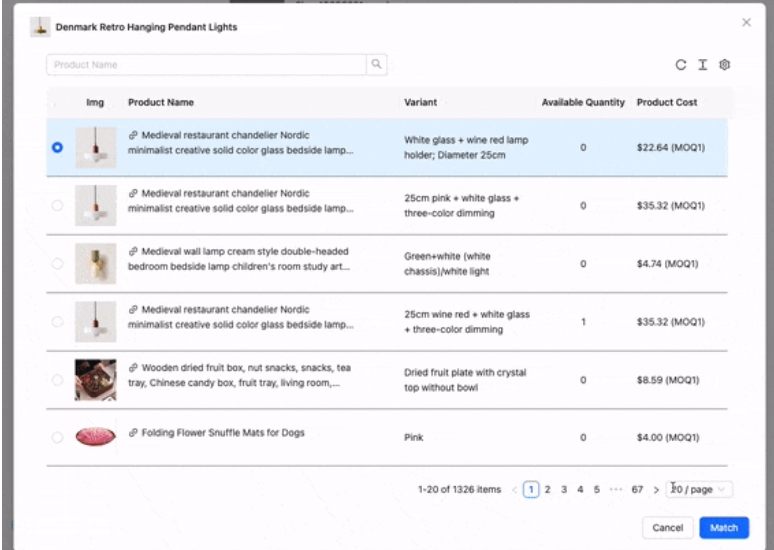Open the column settings gear icon
Screen dimensions: 774x550
(x=724, y=65)
